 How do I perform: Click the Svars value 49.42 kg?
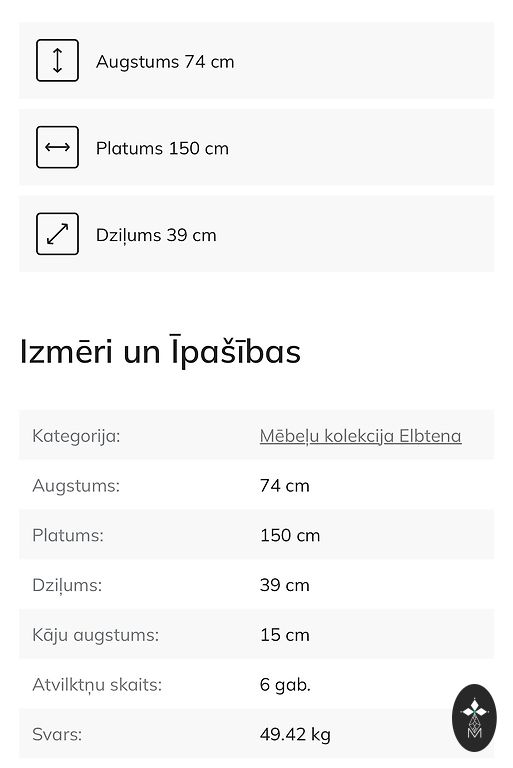pos(295,734)
